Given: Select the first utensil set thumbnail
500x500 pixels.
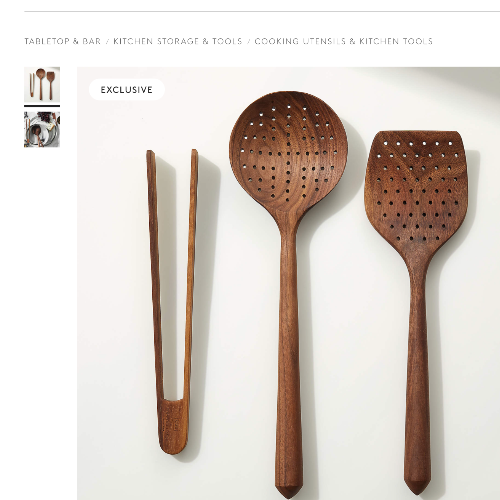Looking at the screenshot, I should click(42, 84).
